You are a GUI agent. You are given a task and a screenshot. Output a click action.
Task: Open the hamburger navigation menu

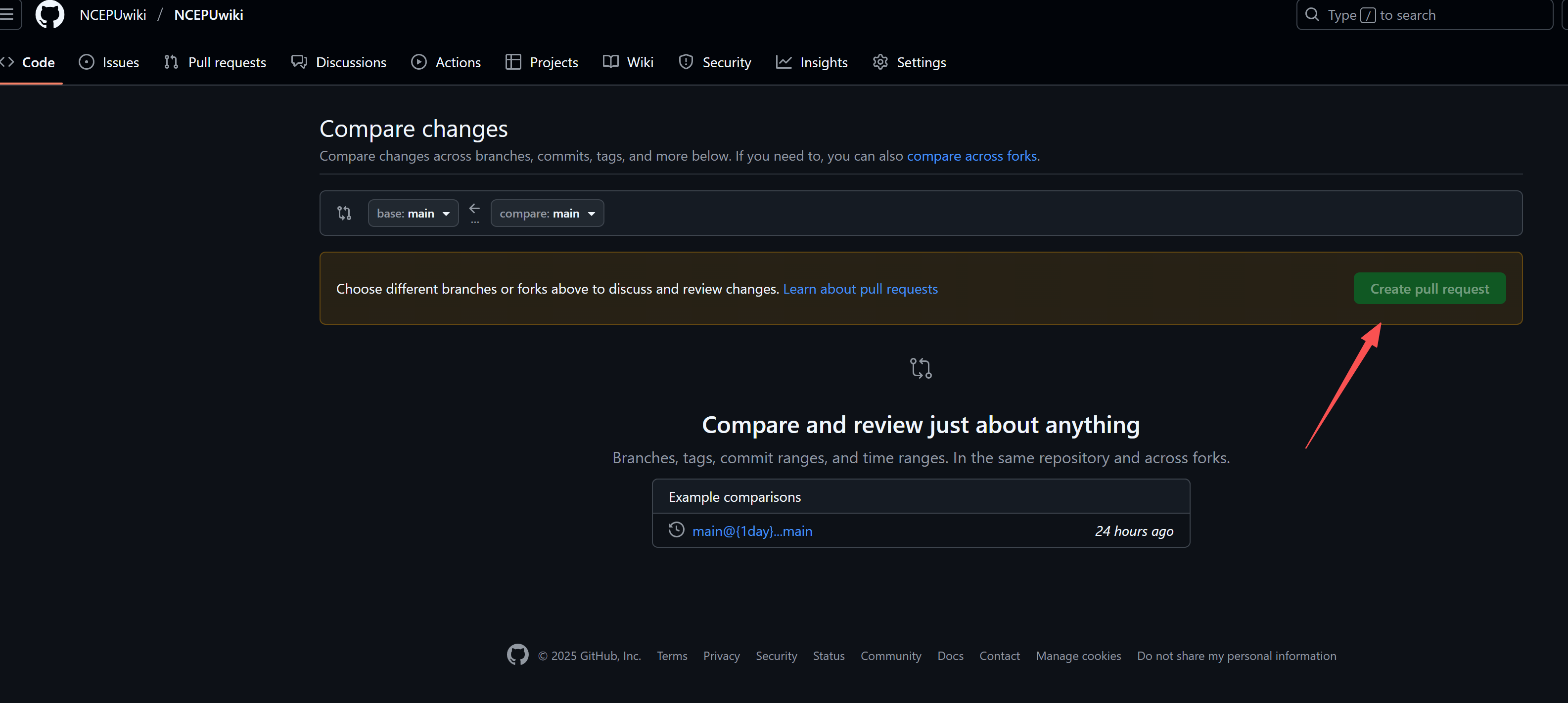click(x=8, y=15)
